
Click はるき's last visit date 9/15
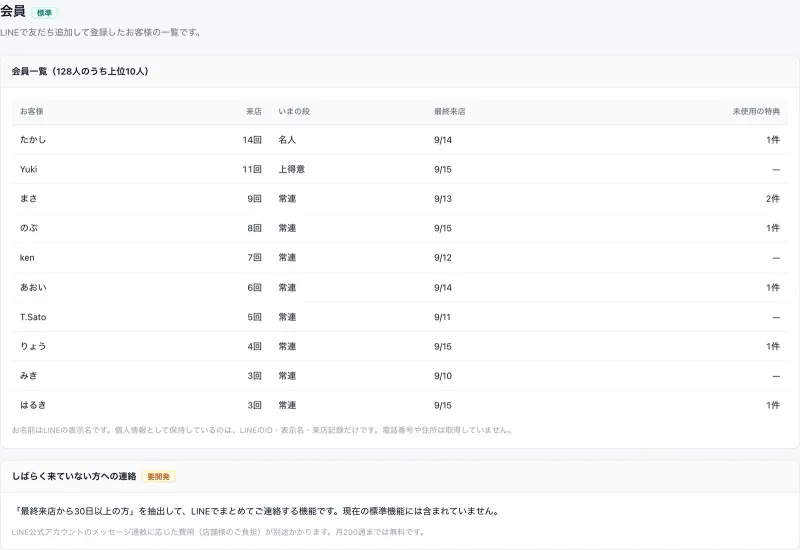(x=443, y=405)
